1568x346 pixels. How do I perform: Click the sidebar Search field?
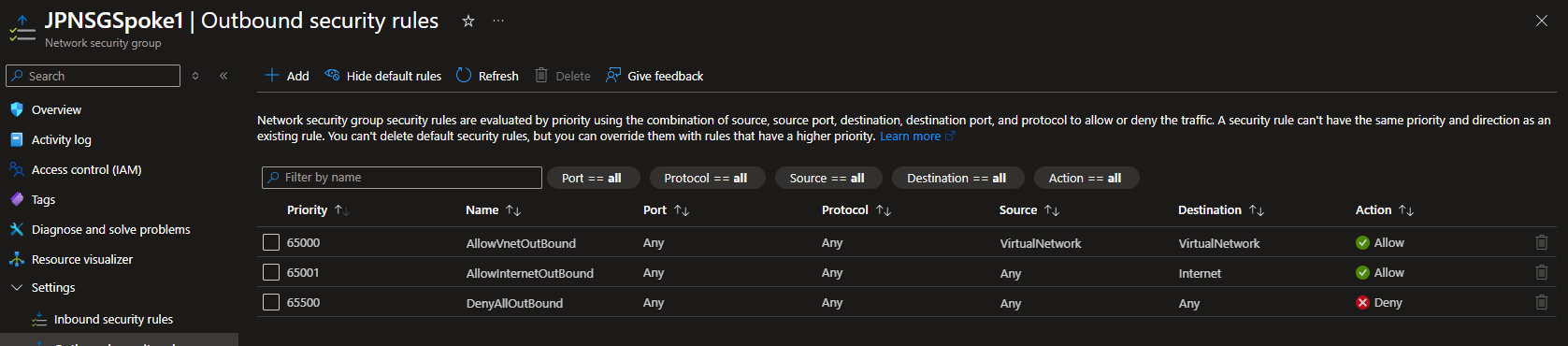coord(94,76)
